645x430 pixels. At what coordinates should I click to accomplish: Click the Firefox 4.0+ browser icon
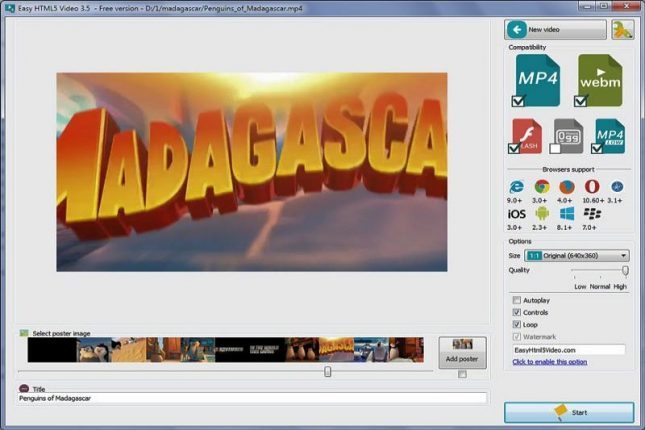point(566,187)
